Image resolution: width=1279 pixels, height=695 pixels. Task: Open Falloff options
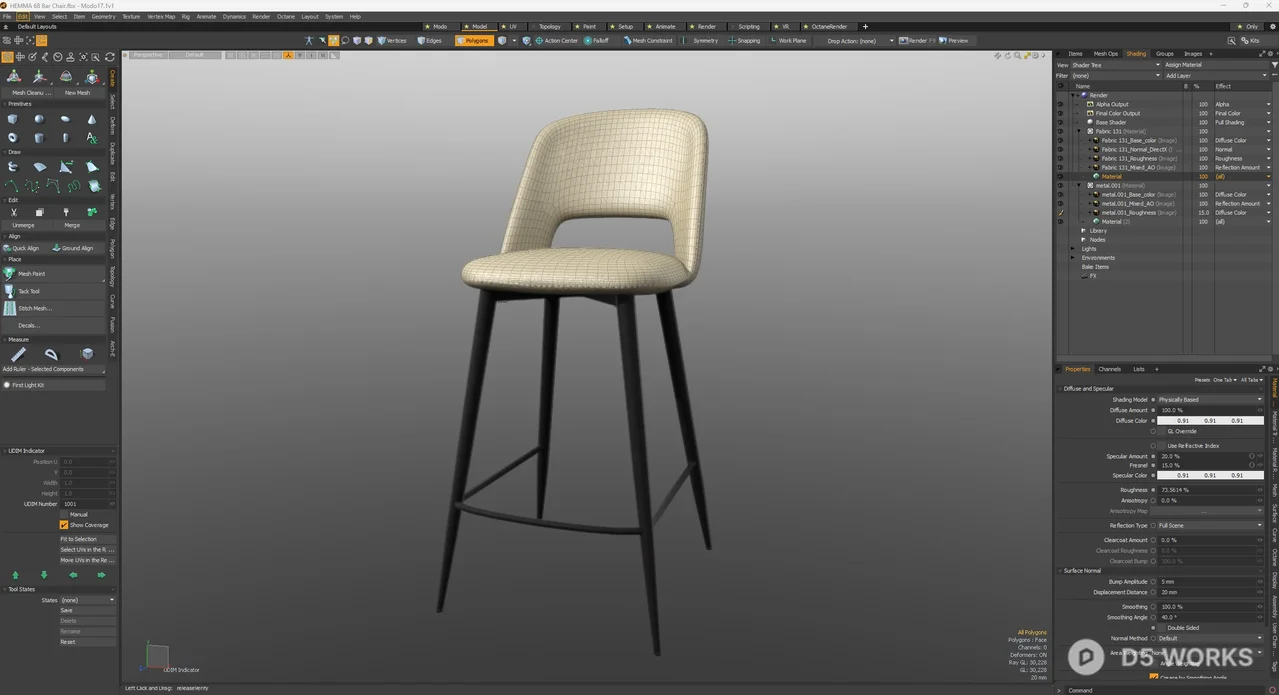coord(596,41)
